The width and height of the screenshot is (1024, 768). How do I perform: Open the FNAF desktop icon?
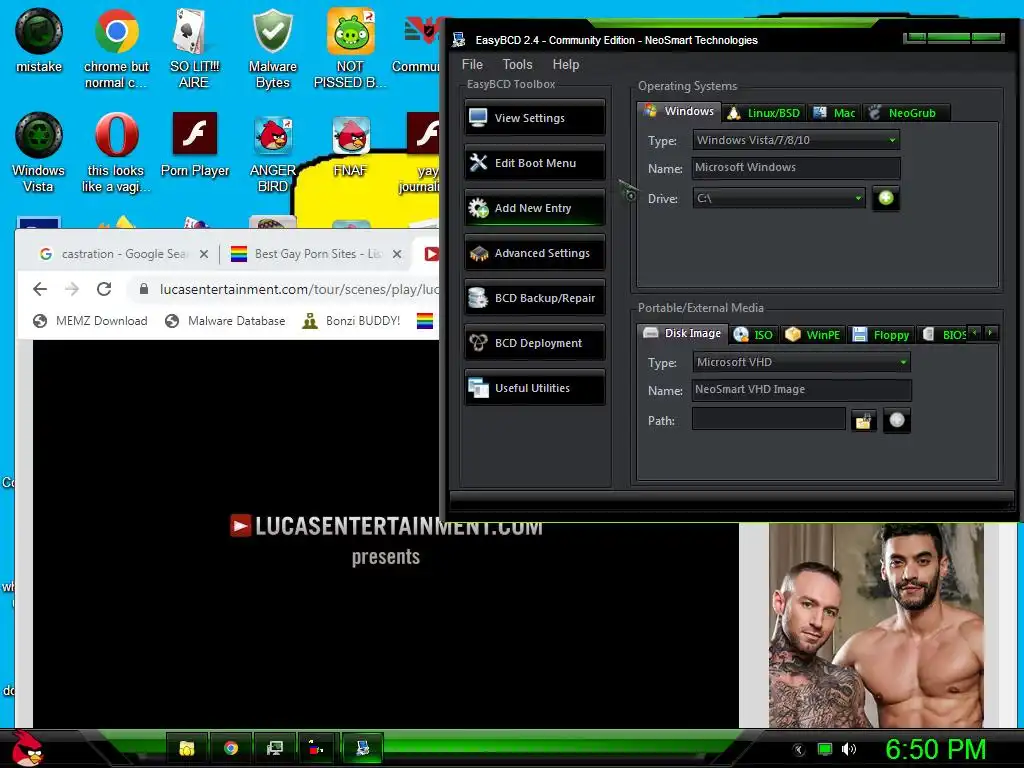tap(350, 145)
